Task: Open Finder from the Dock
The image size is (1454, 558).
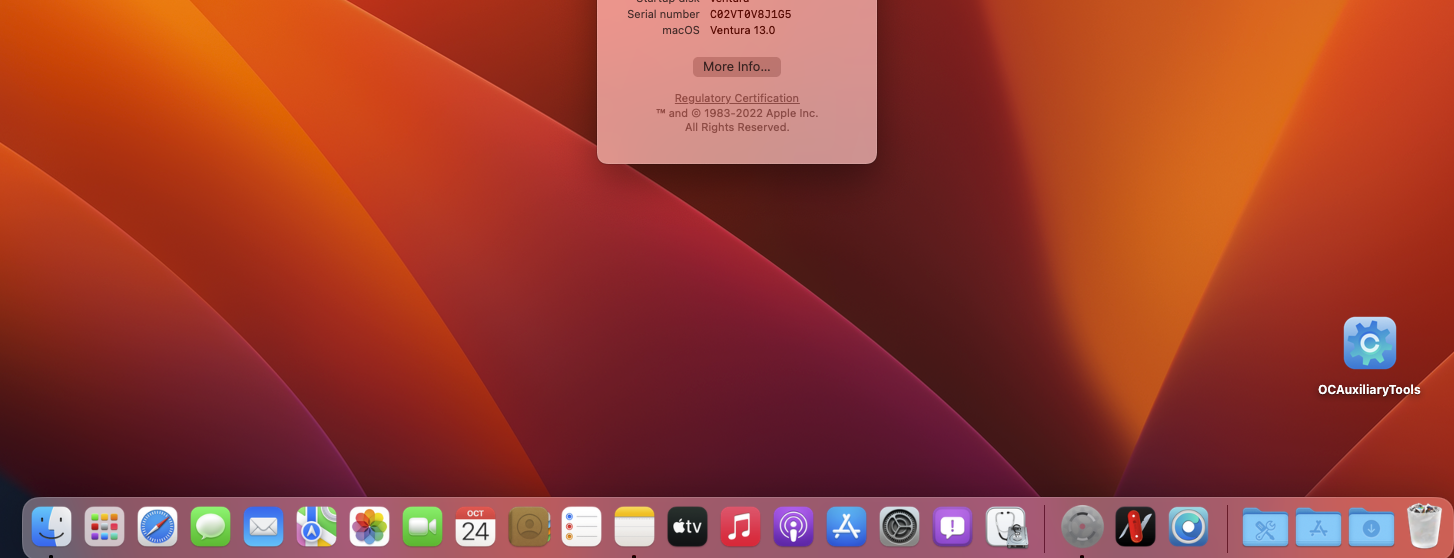Action: click(x=51, y=526)
